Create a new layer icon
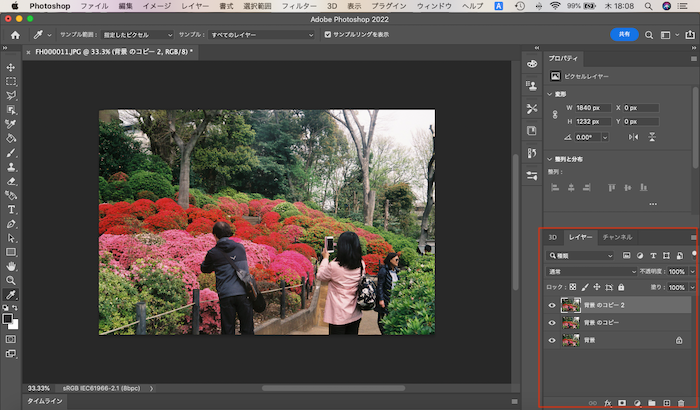This screenshot has width=700, height=410. (667, 403)
